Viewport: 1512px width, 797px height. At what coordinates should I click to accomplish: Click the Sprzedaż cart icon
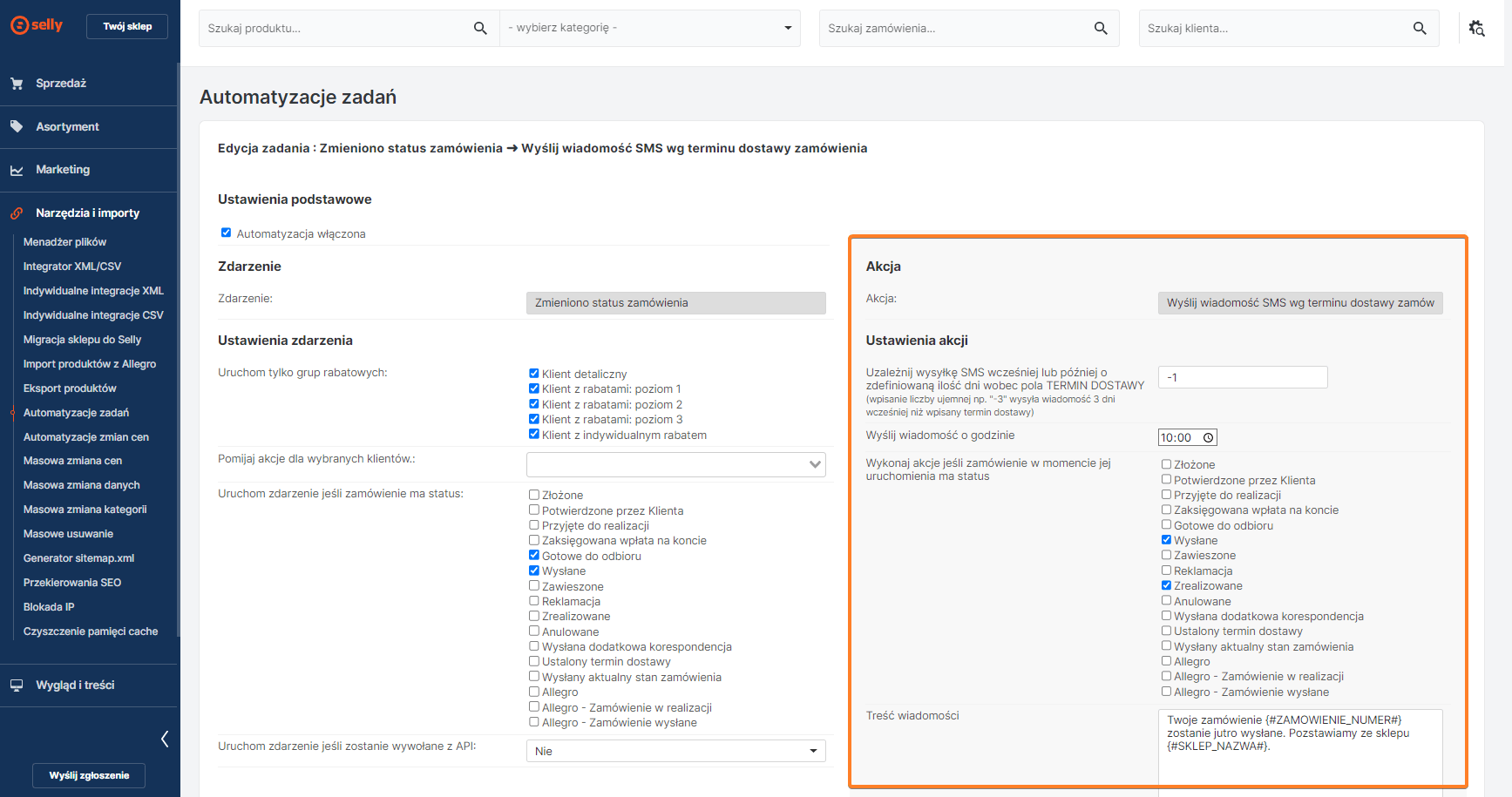pos(17,84)
